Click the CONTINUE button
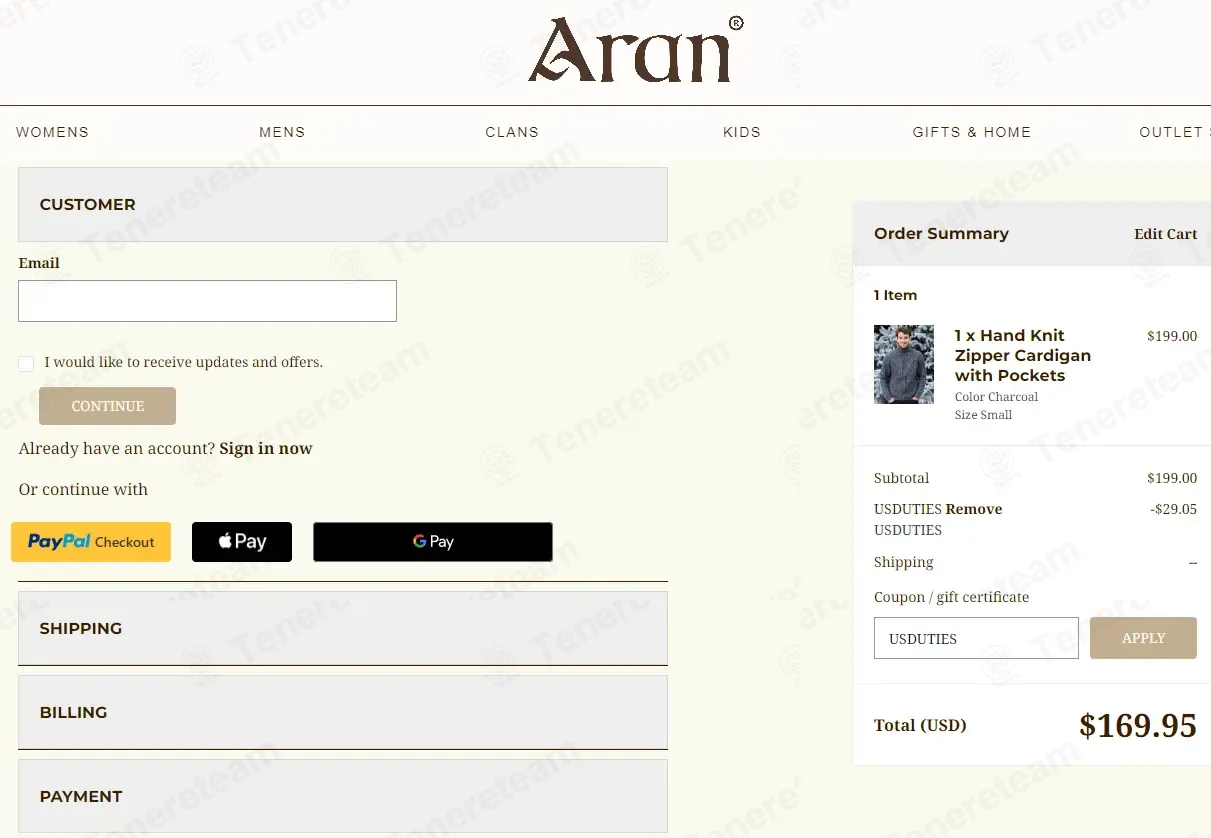1211x838 pixels. click(107, 406)
